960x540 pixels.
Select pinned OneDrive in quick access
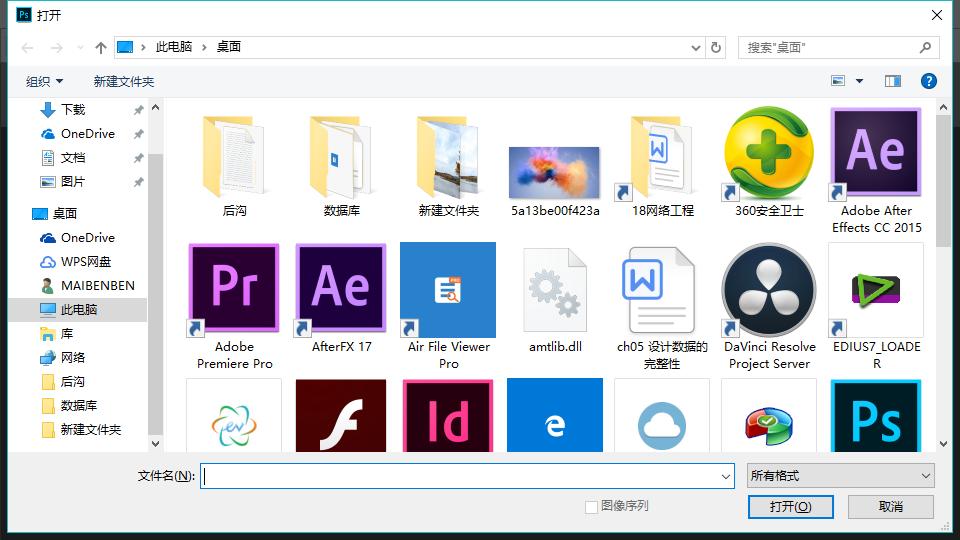(88, 133)
